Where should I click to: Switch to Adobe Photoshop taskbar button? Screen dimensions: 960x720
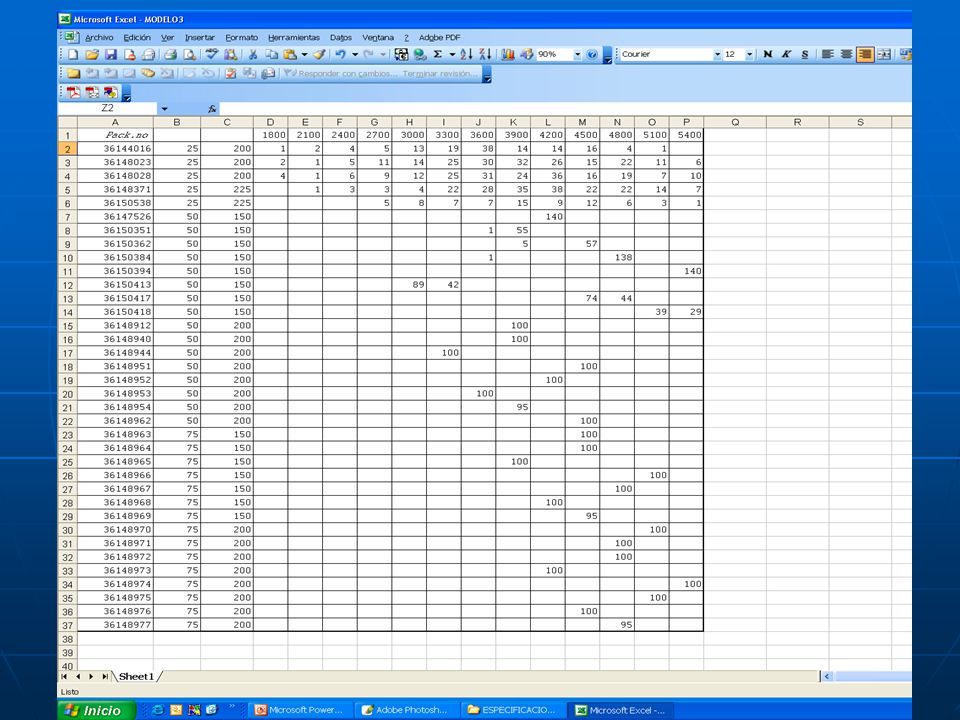pyautogui.click(x=406, y=710)
